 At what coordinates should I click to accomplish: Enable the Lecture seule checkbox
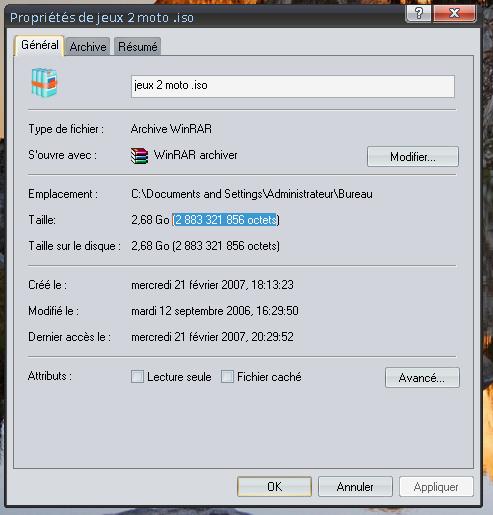click(x=137, y=377)
